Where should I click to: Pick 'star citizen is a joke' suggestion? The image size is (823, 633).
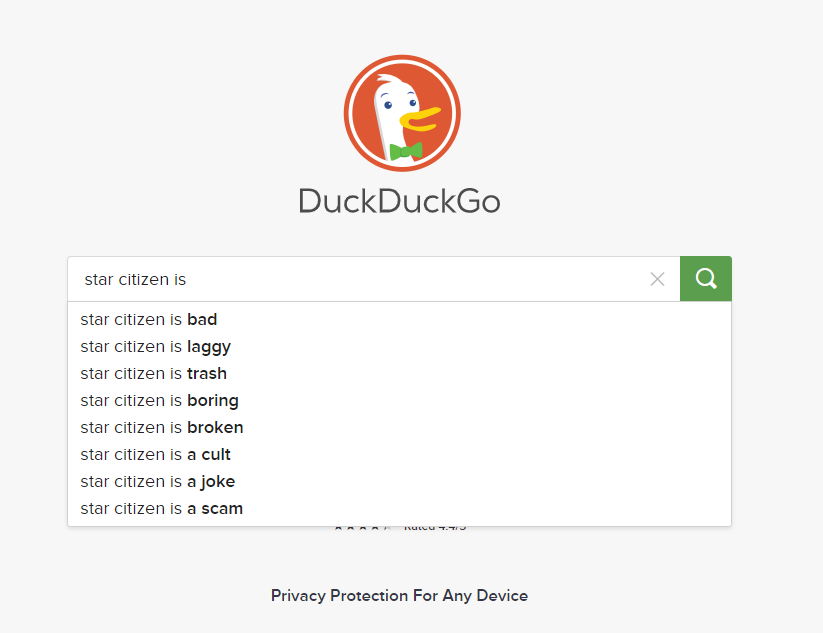click(x=399, y=481)
